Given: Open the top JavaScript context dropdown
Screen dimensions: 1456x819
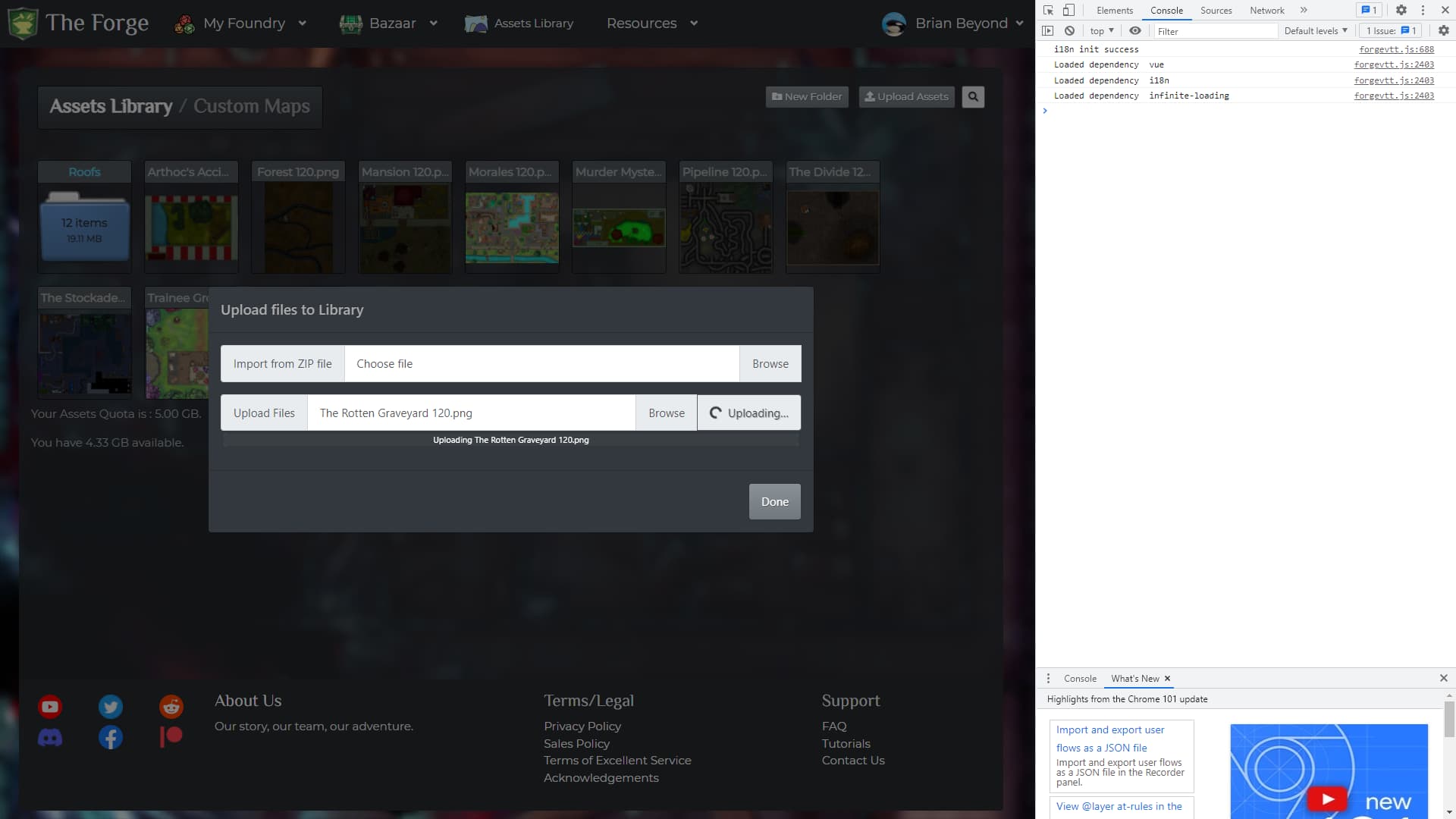Looking at the screenshot, I should click(x=1102, y=31).
